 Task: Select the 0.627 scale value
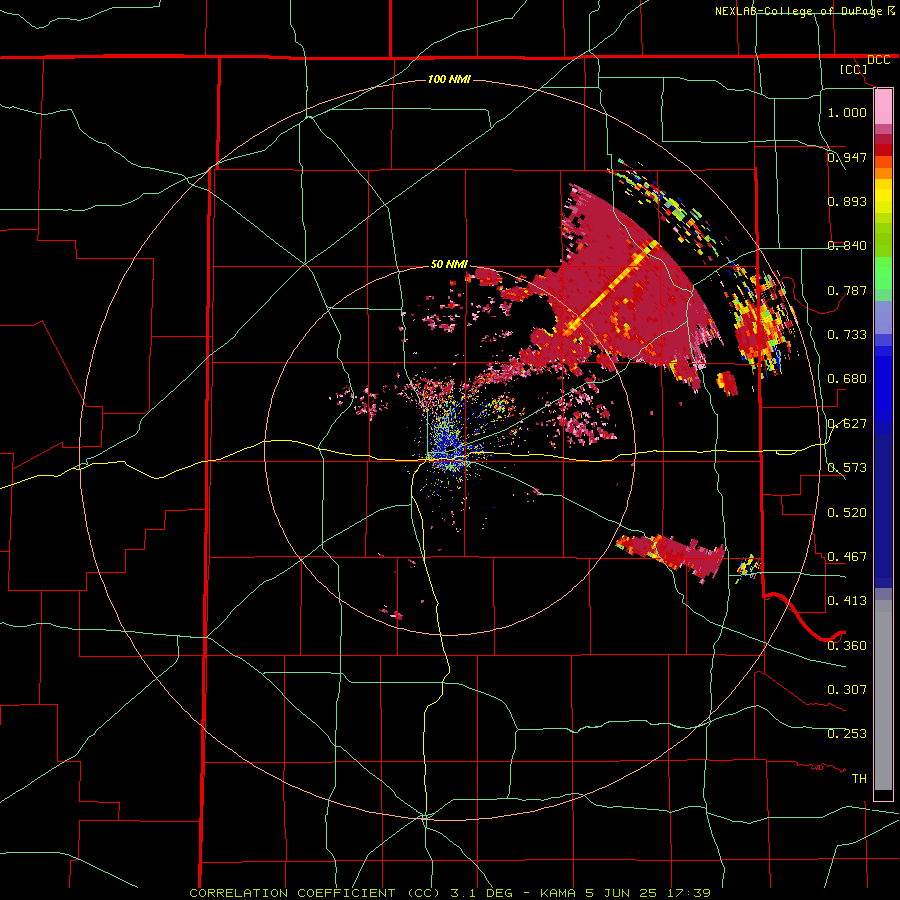click(847, 423)
